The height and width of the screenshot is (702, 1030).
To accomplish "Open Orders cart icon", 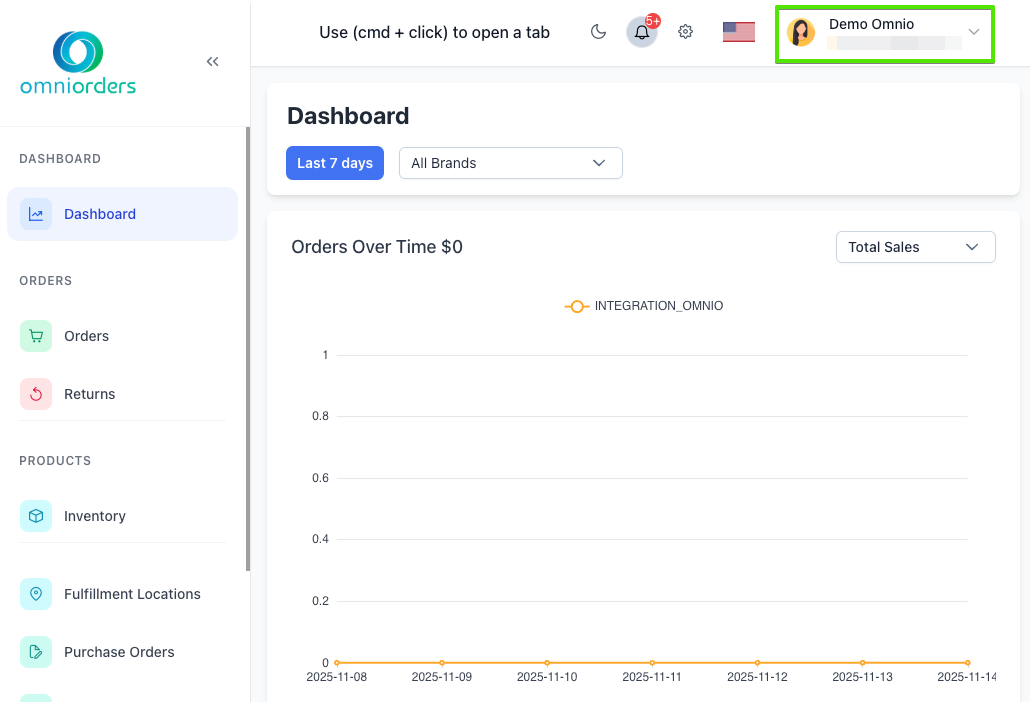I will click(x=36, y=336).
